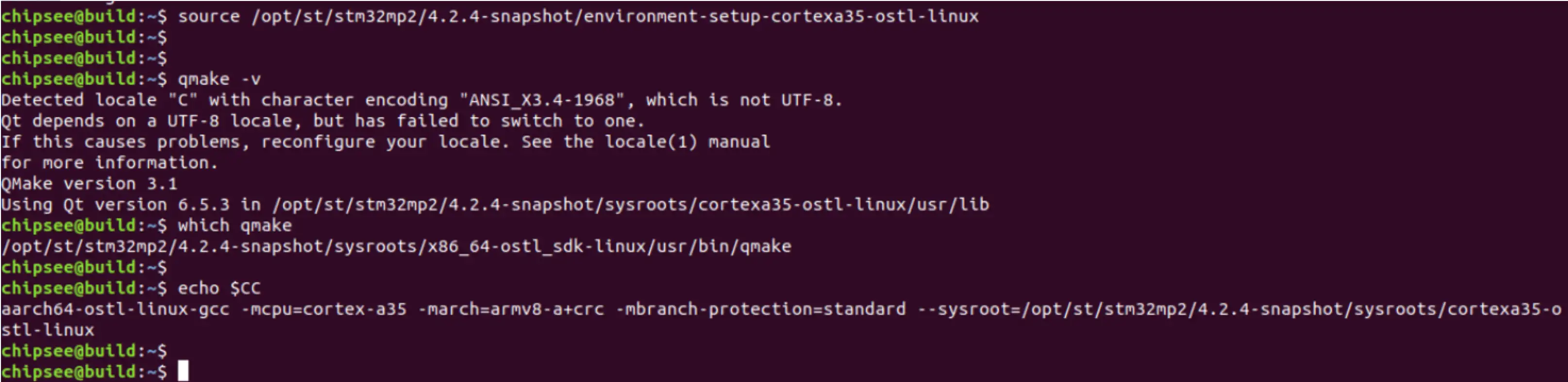Click the '-march=armv8-a+crc' flag text

pyautogui.click(x=511, y=309)
